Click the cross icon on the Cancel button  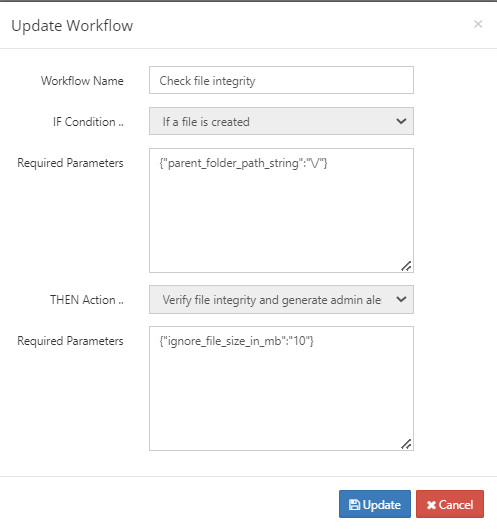point(431,505)
